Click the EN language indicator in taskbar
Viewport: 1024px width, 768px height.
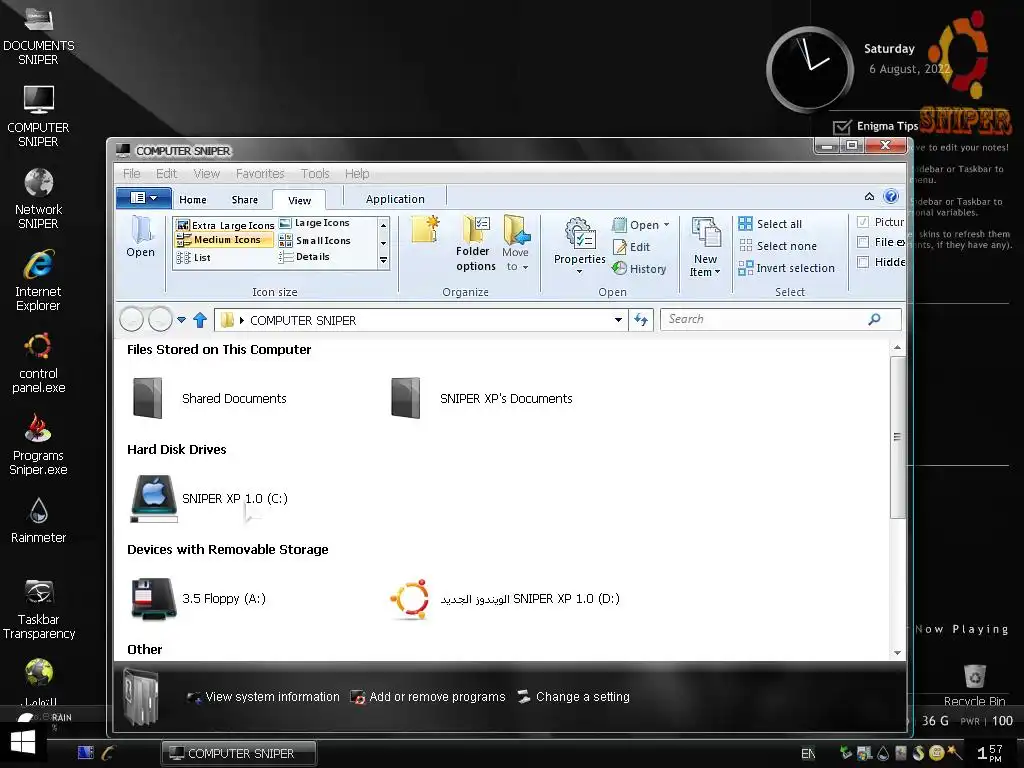(808, 754)
